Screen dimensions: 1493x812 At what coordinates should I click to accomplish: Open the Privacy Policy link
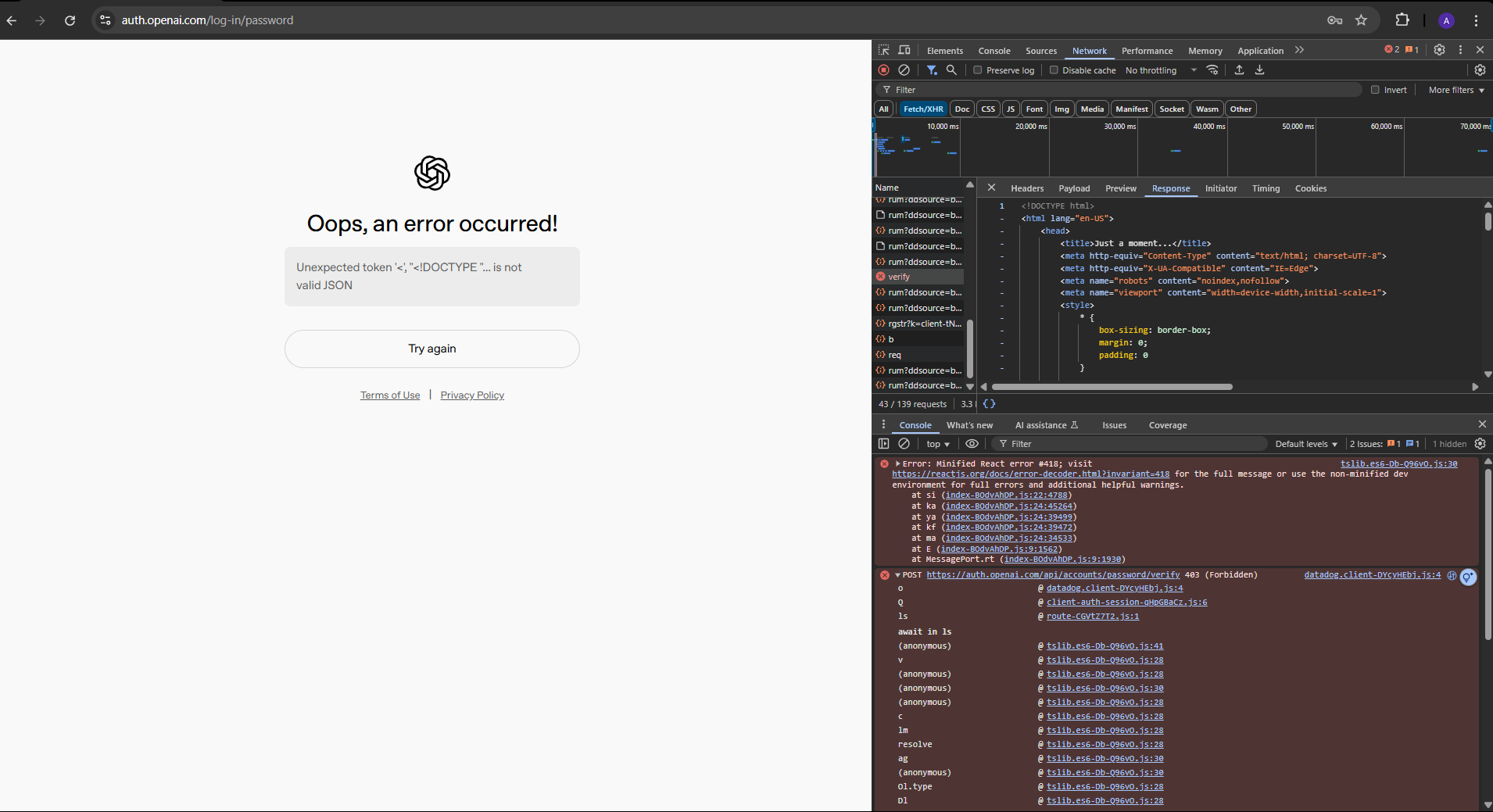pyautogui.click(x=472, y=395)
